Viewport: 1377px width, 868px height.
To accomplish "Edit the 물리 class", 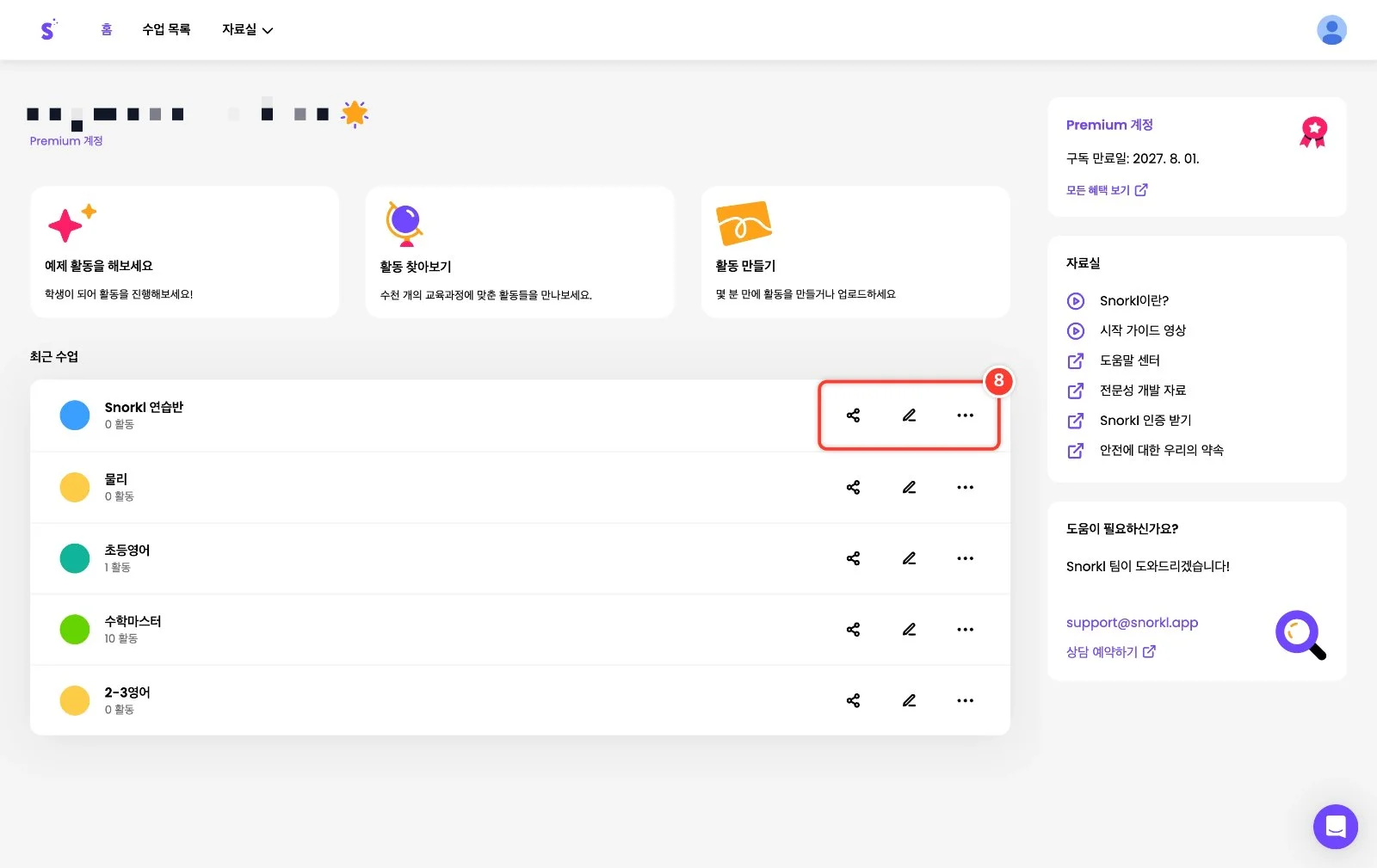I will click(909, 488).
